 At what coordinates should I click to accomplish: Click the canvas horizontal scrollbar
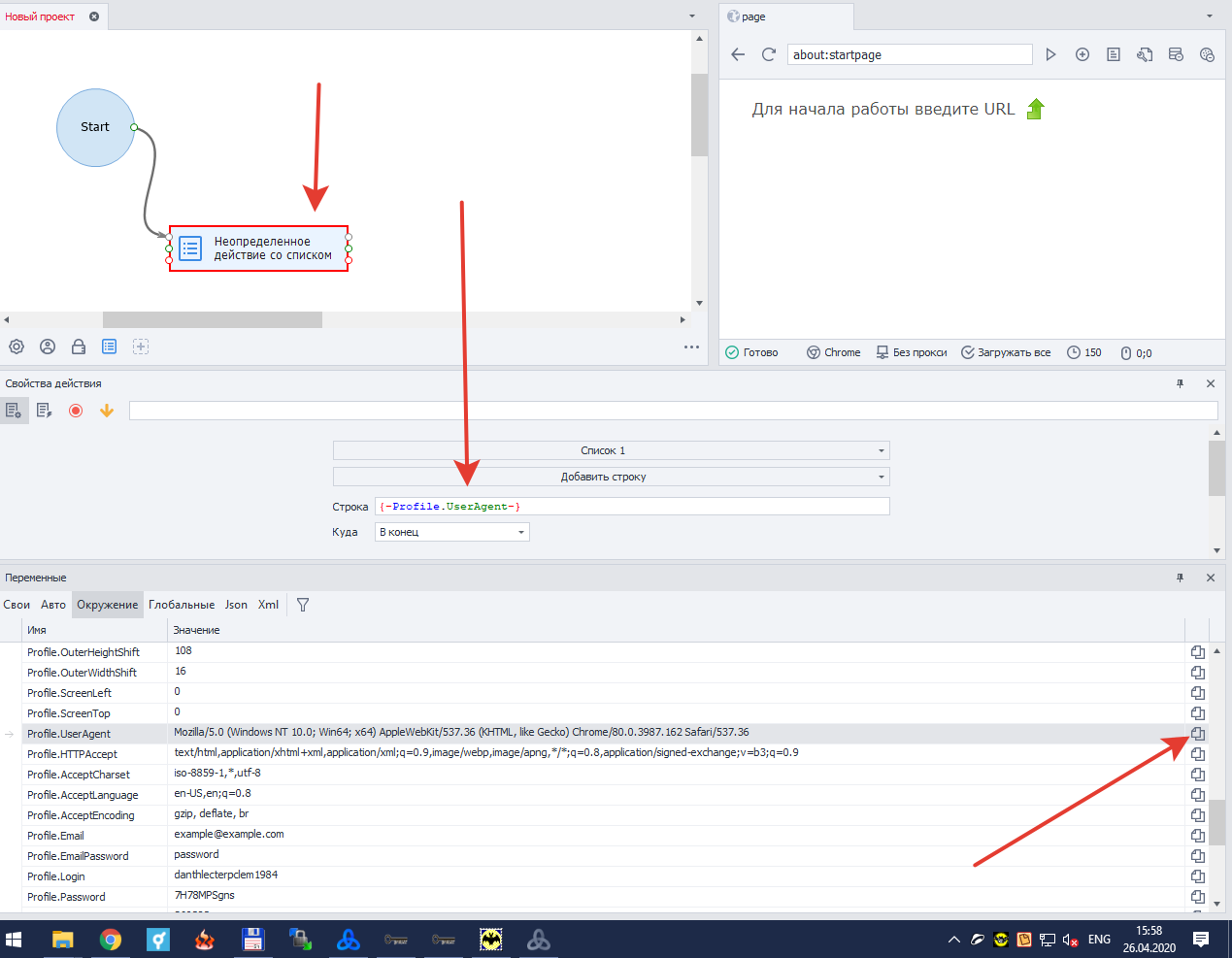pos(212,319)
